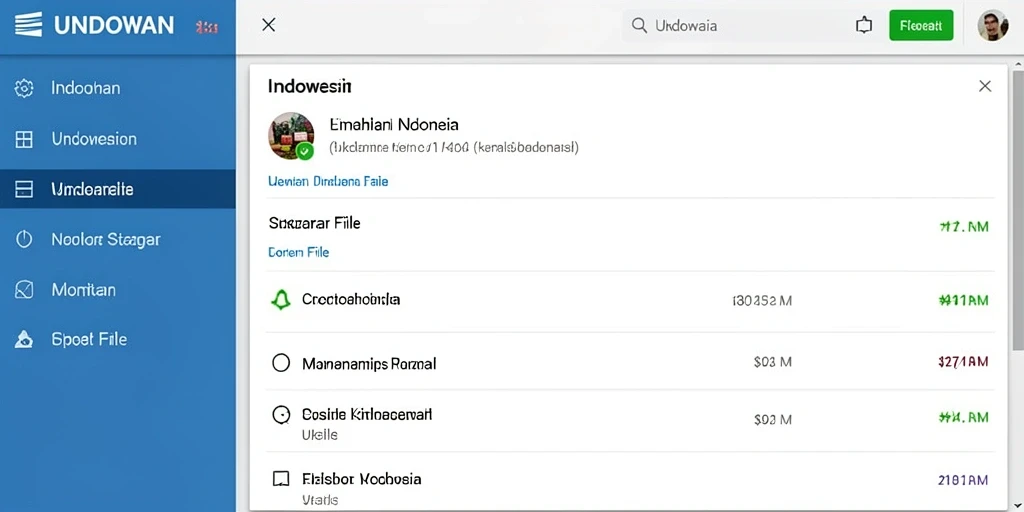Select the highlighted Undoarelte sidebar item
The height and width of the screenshot is (512, 1024).
click(x=118, y=189)
